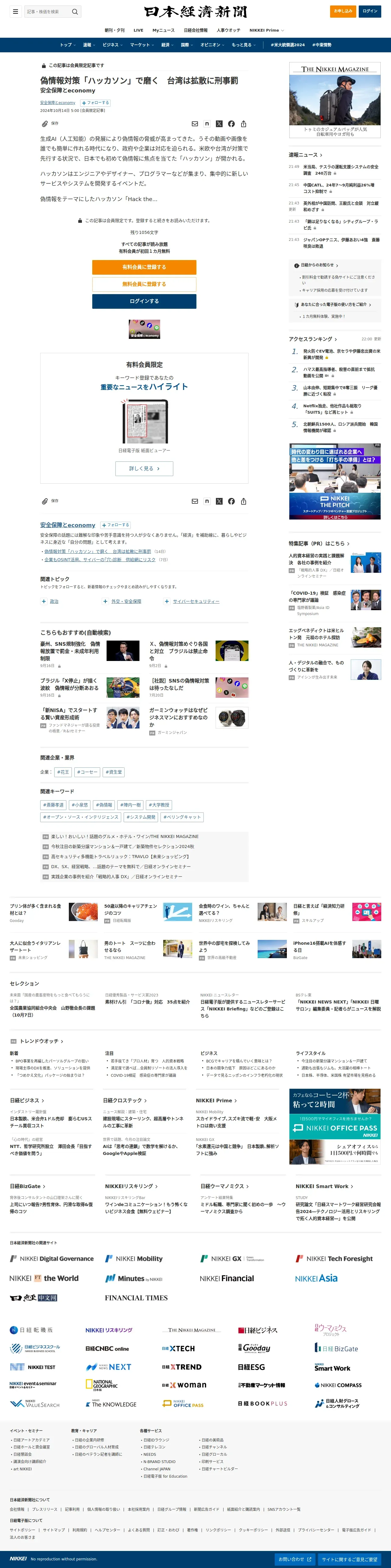Share by email using top envelope icon
The image size is (391, 1568).
195,123
